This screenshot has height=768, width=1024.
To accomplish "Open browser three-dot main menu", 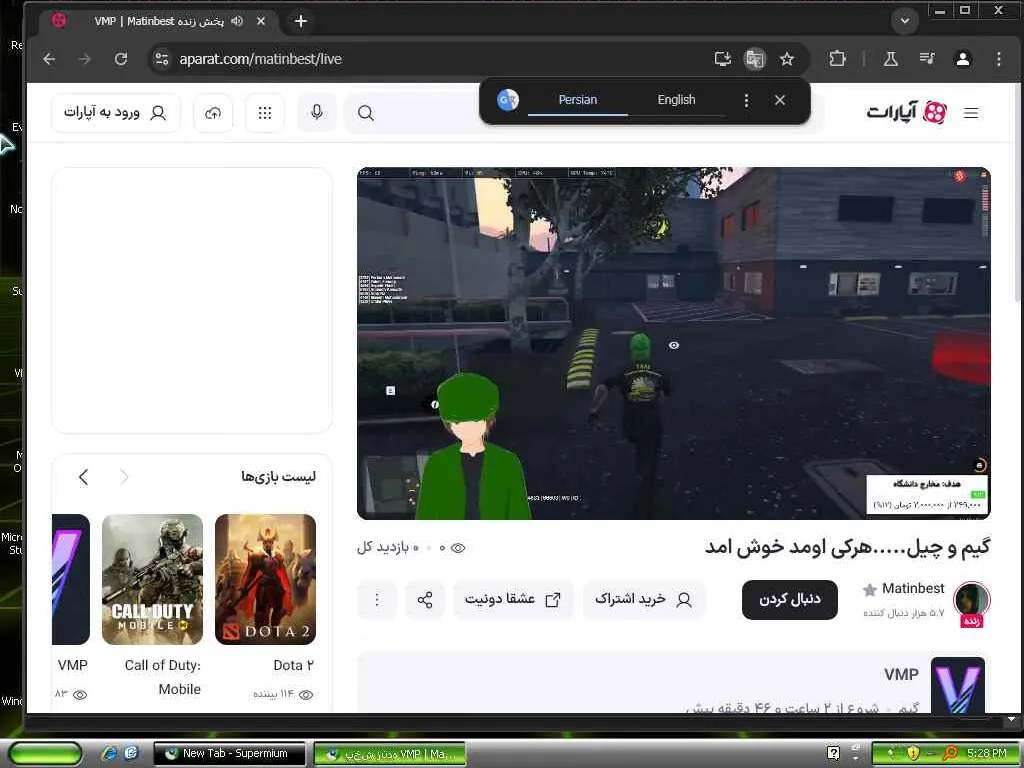I will pos(999,59).
